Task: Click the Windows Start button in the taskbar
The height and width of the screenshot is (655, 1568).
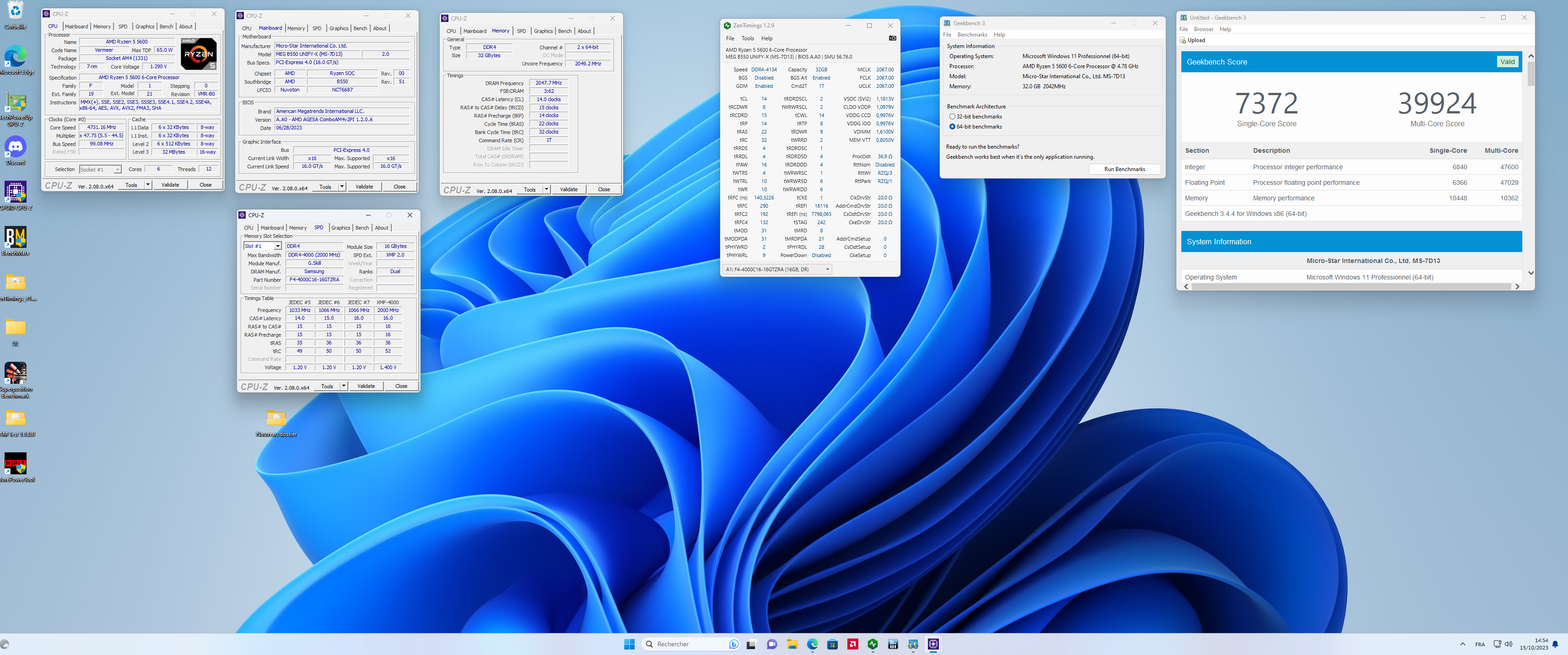Action: click(630, 644)
